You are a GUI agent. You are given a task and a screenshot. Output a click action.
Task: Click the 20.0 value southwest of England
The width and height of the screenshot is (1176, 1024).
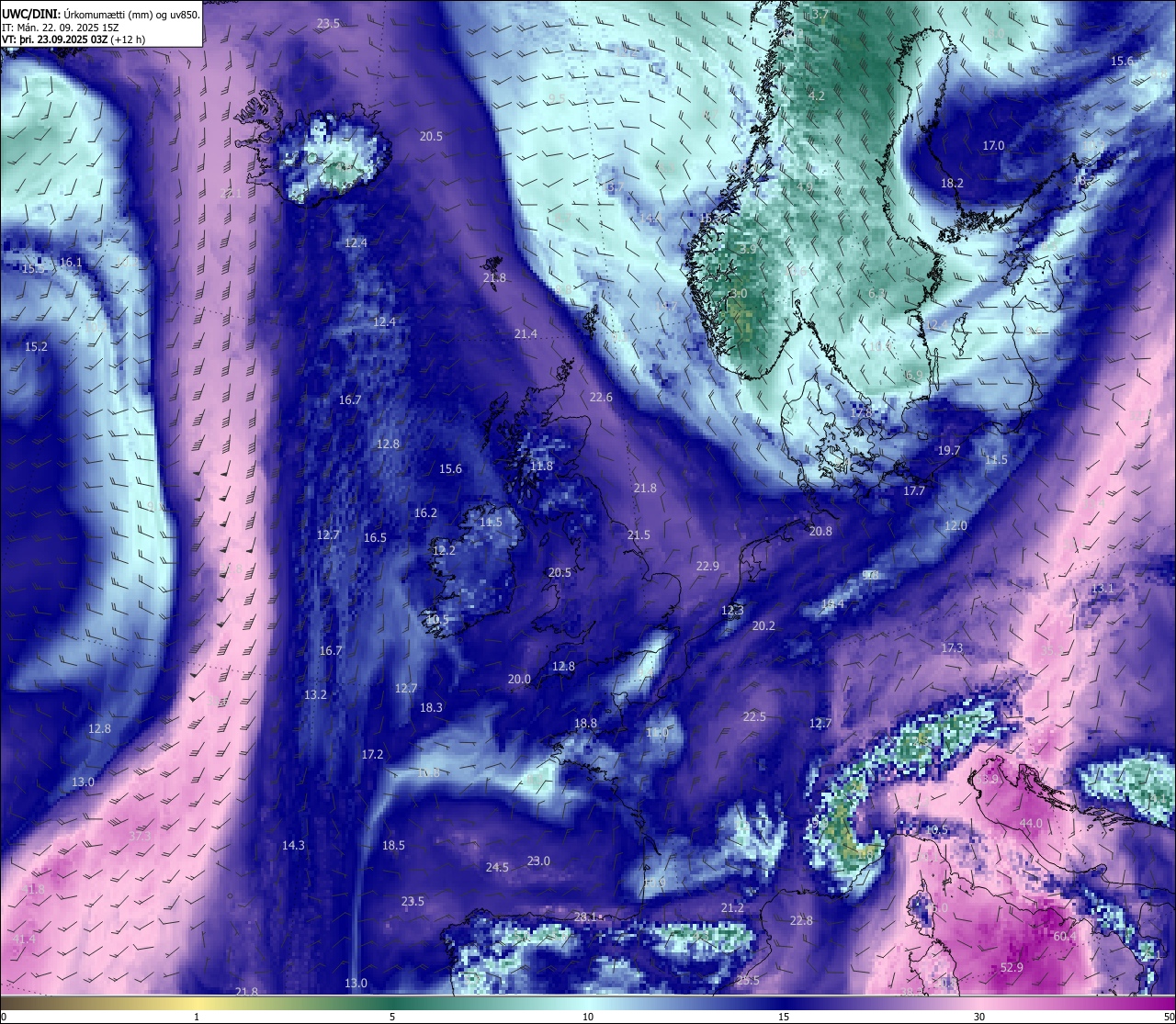(519, 680)
